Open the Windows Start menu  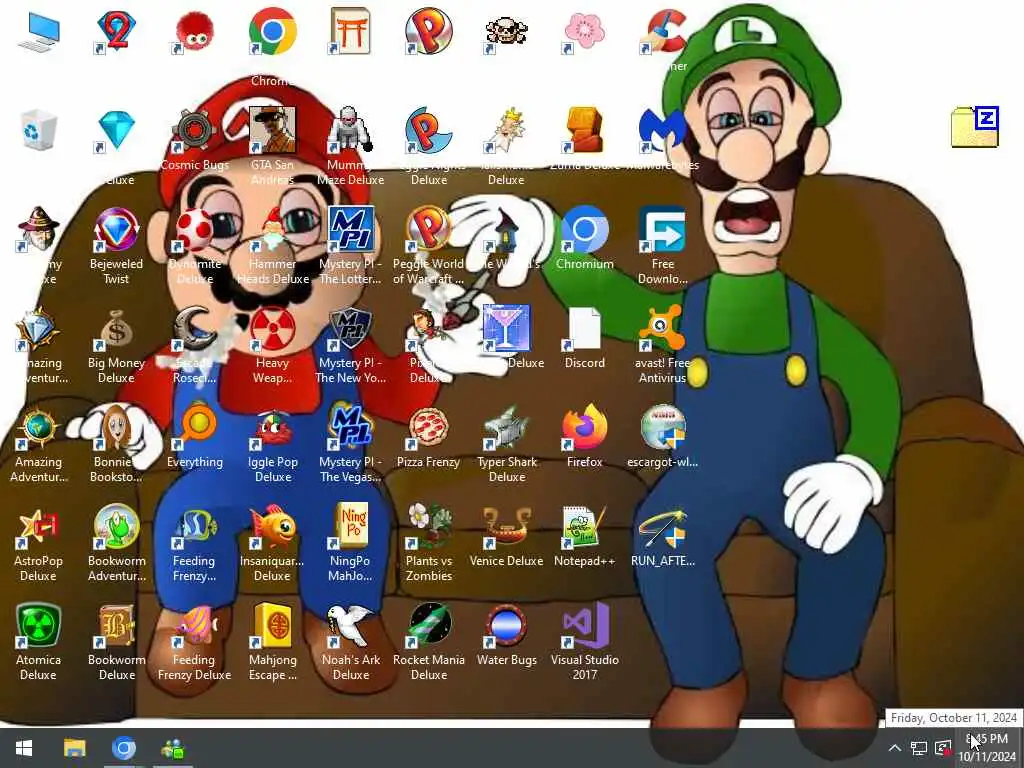coord(24,748)
